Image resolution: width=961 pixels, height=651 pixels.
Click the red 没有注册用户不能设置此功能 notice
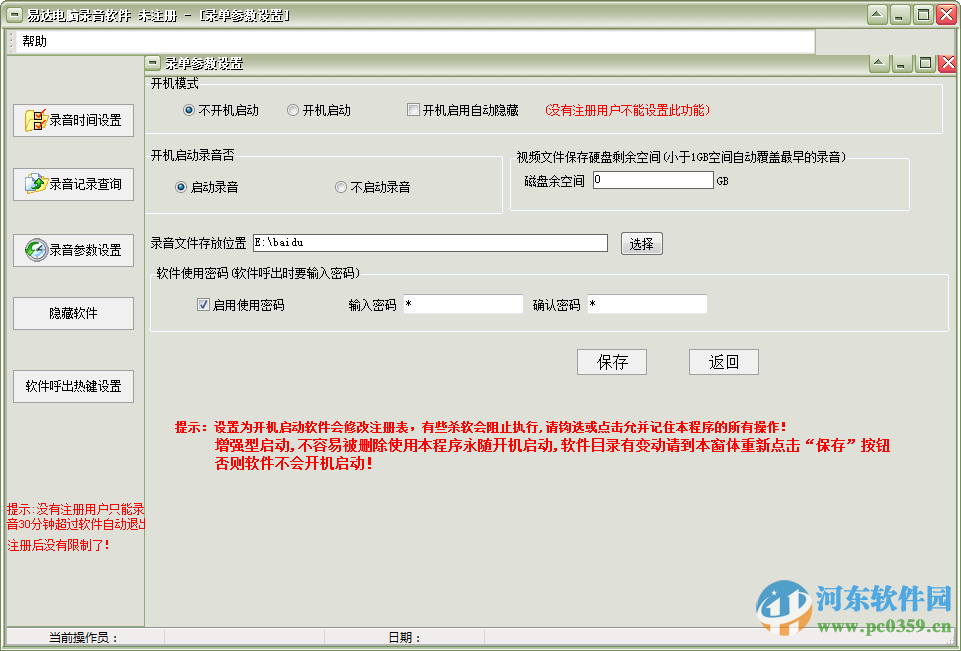coord(627,110)
